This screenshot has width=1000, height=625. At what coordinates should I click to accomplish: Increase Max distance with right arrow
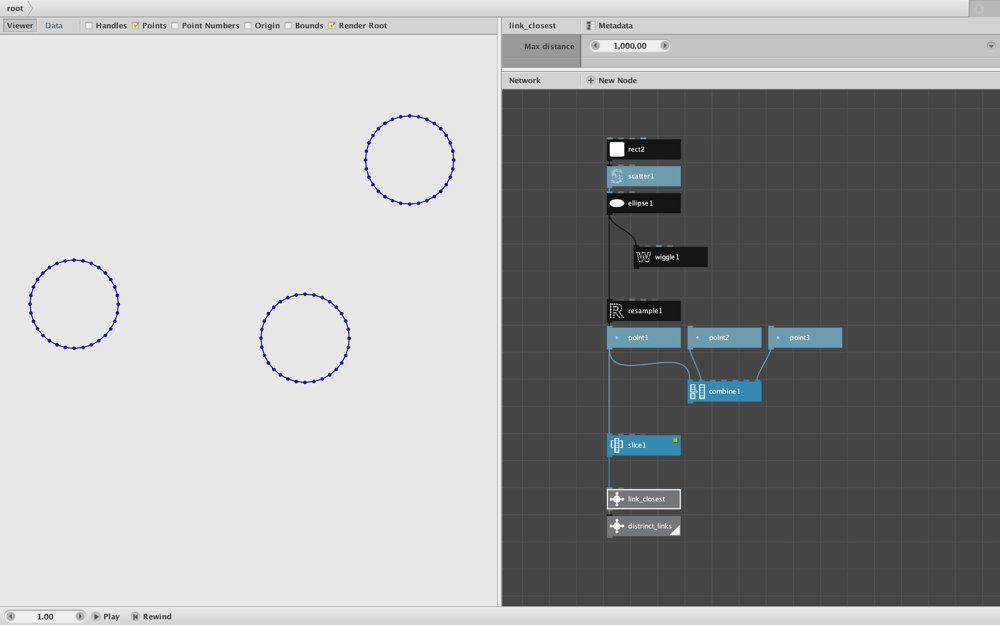(665, 46)
